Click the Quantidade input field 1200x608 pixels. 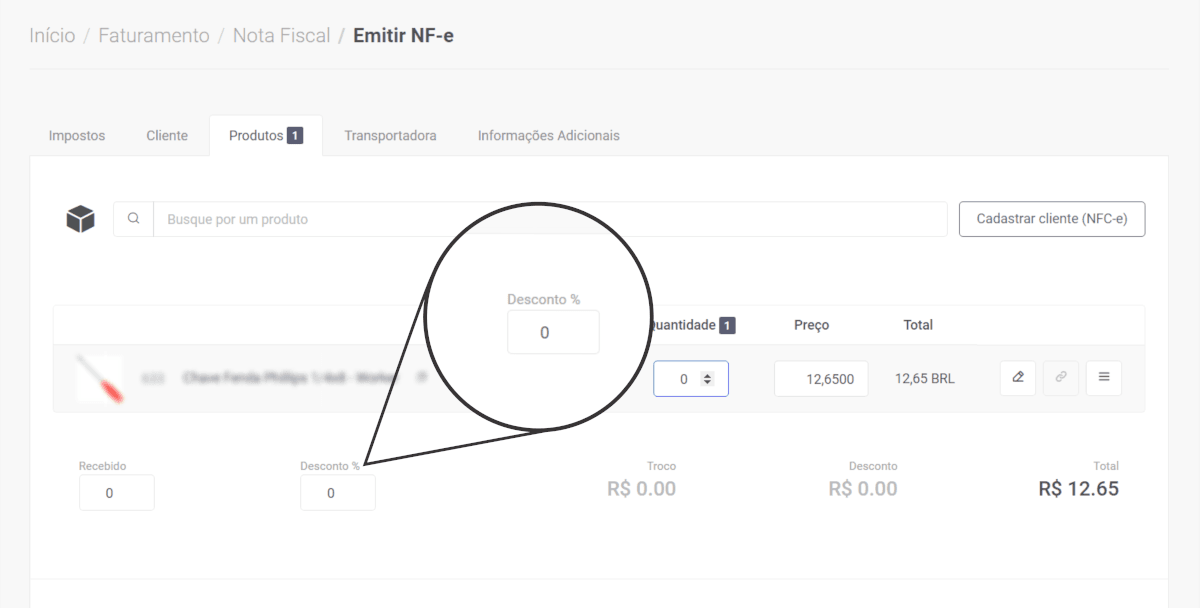[691, 379]
